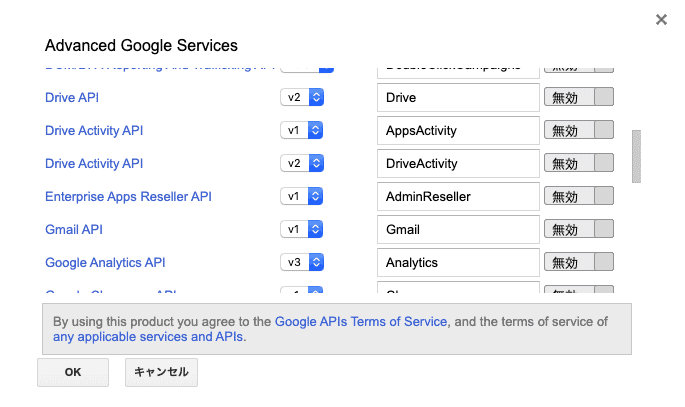Screen dimensions: 685x407
Task: Edit the Analytics identifier field
Action: [x=458, y=263]
